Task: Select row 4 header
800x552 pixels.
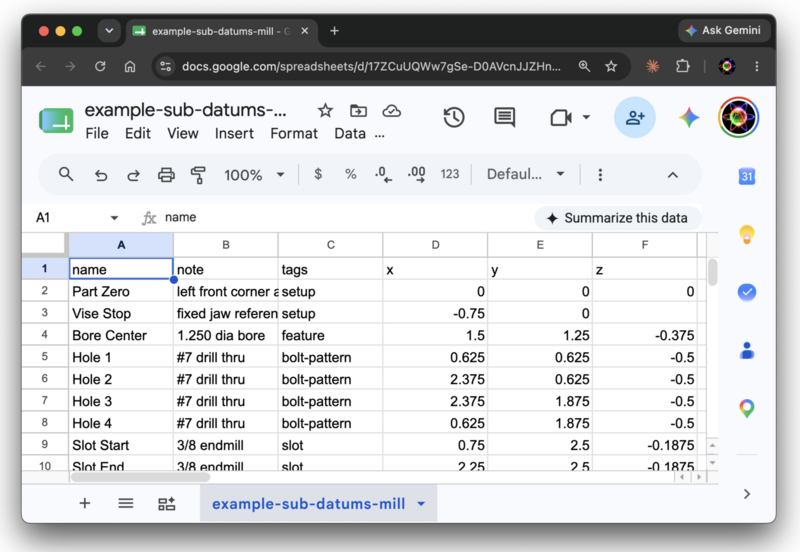Action: pos(45,335)
